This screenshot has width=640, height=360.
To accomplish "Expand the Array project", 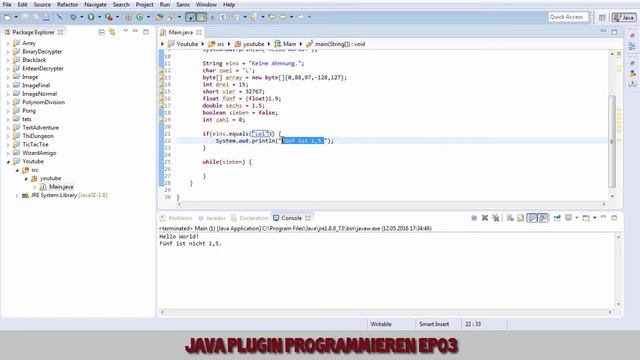I will (x=8, y=43).
